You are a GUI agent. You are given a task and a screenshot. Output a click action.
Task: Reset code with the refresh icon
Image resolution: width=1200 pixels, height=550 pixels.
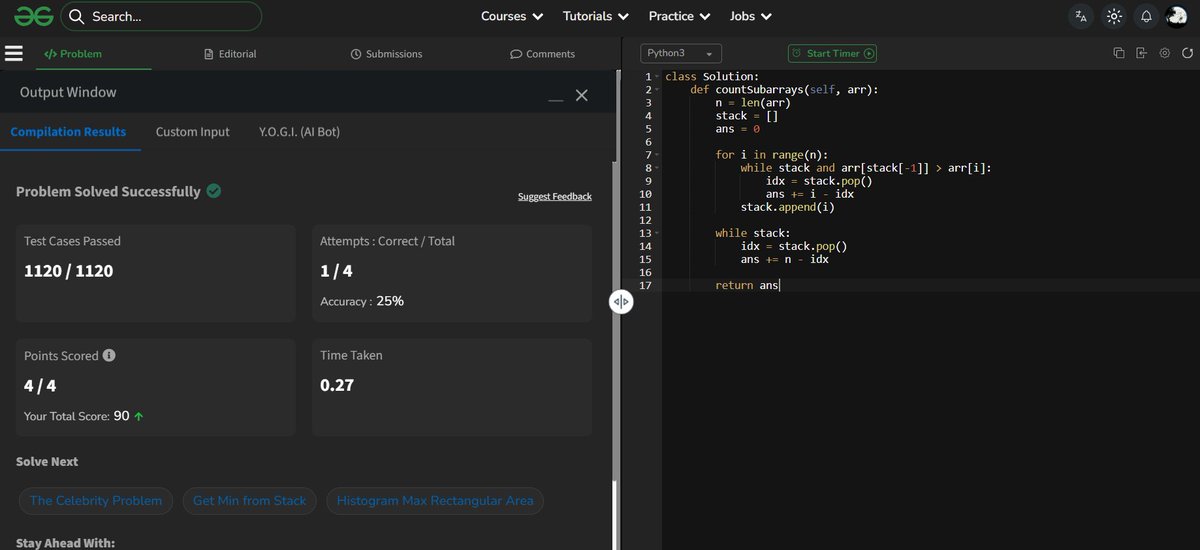click(1187, 53)
